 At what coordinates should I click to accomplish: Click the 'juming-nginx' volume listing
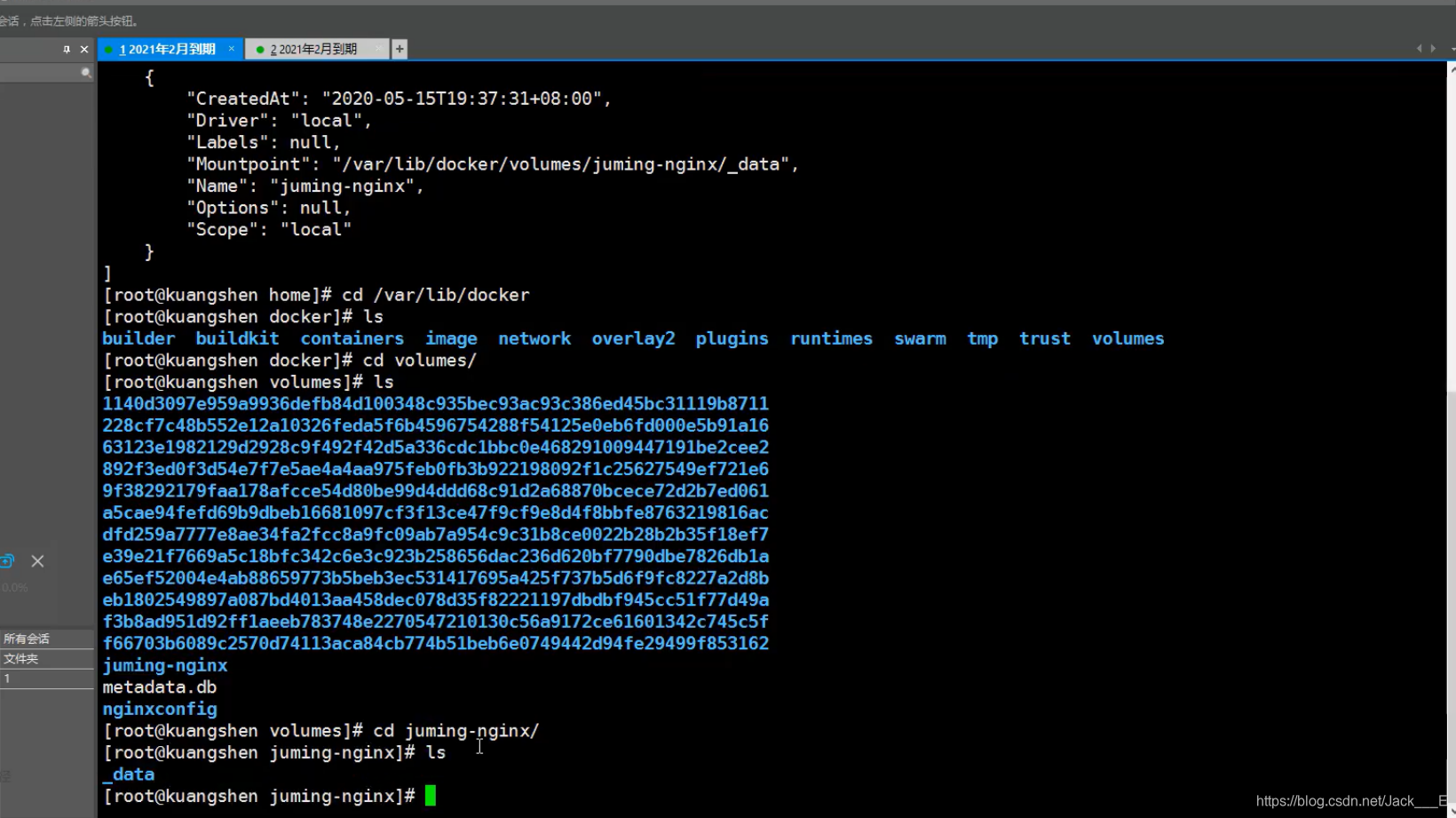click(x=165, y=665)
